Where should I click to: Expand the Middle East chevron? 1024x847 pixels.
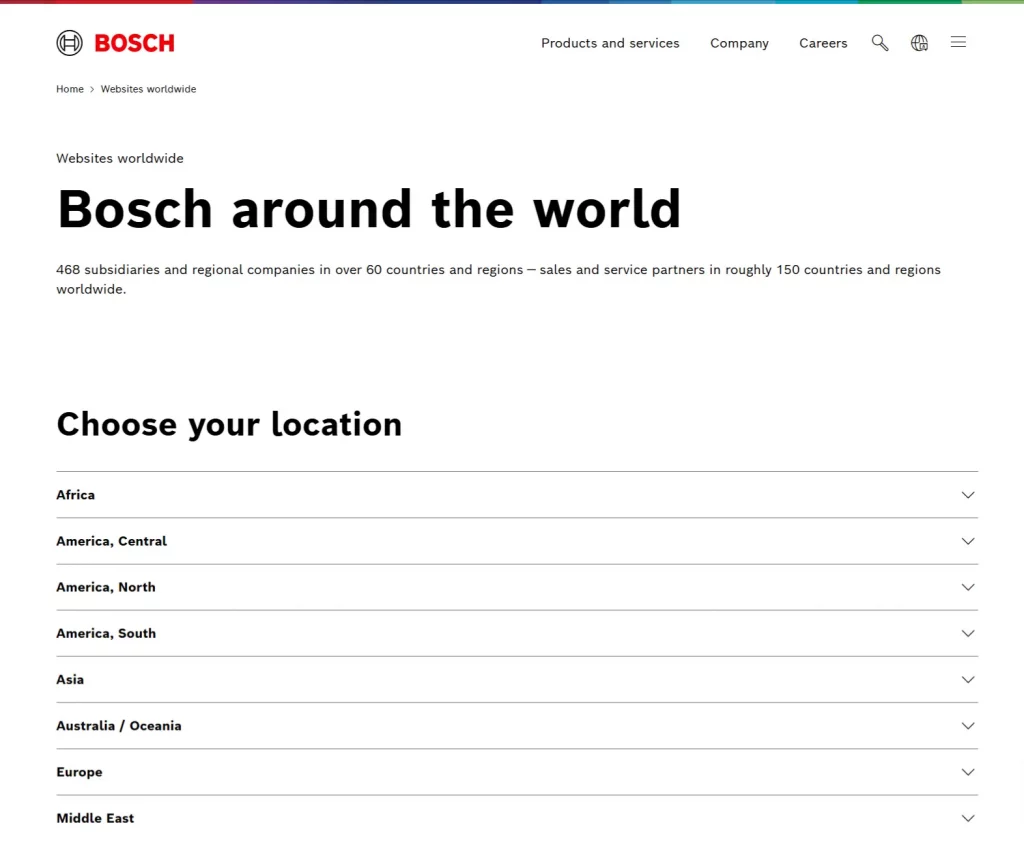click(x=968, y=818)
